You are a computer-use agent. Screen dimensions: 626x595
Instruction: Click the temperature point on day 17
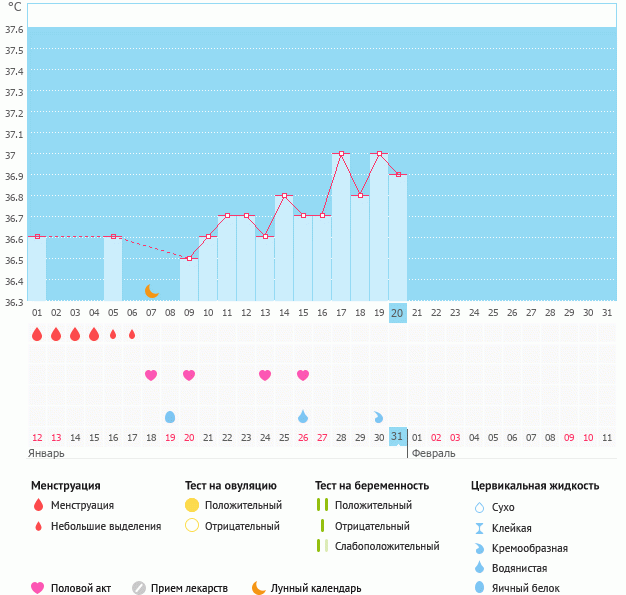pos(341,154)
